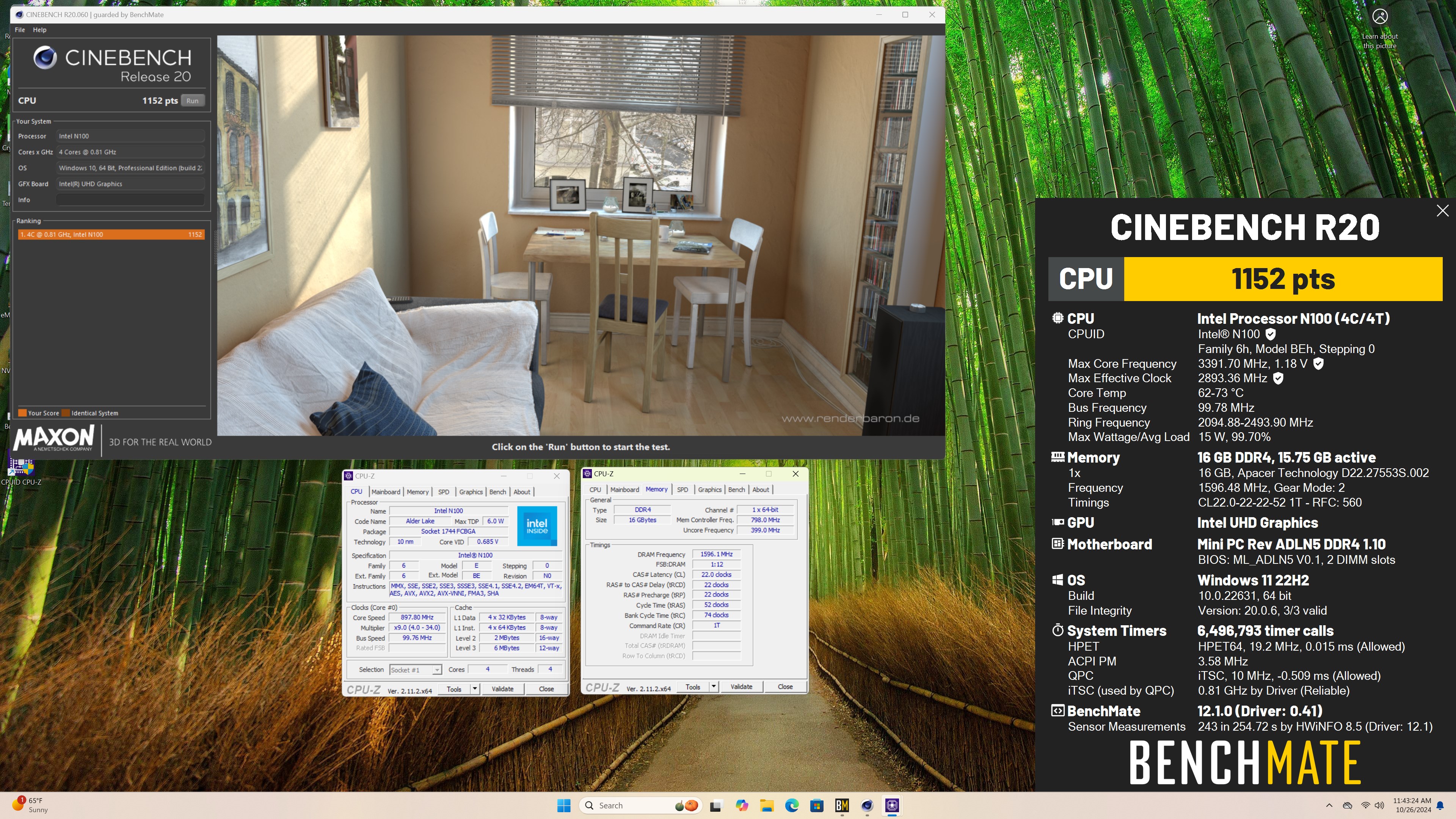
Task: Click the GFX Board 'Intel(R) UHD Graphics' field
Action: [x=130, y=184]
